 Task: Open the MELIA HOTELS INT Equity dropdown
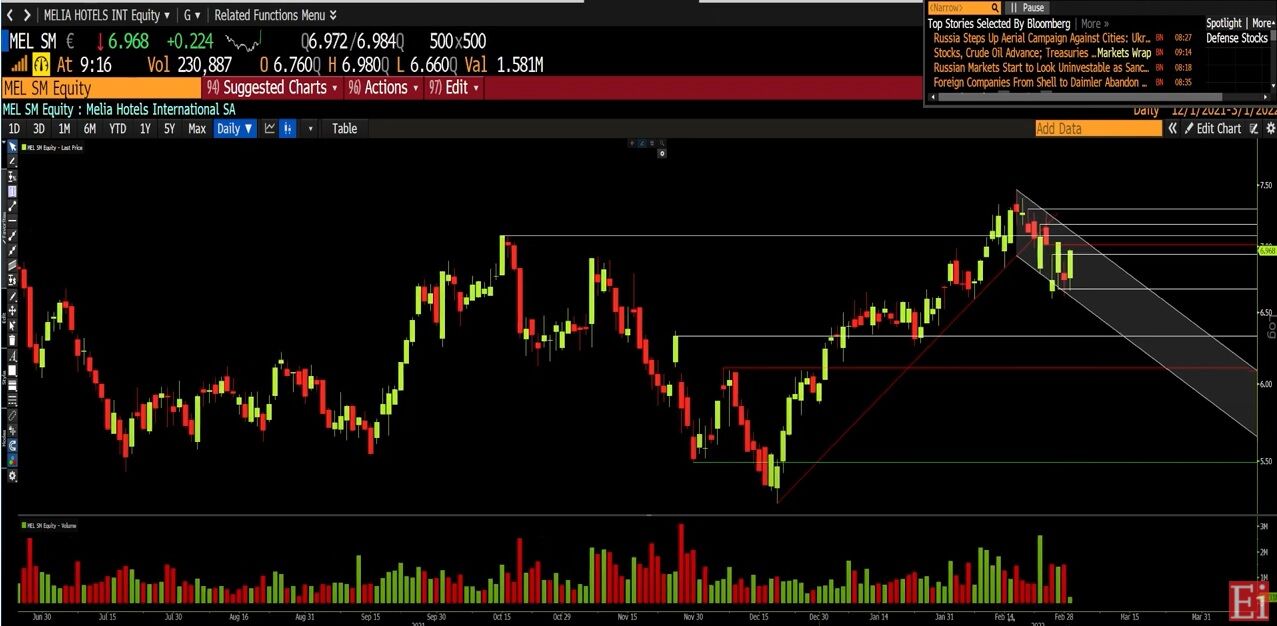tap(107, 15)
